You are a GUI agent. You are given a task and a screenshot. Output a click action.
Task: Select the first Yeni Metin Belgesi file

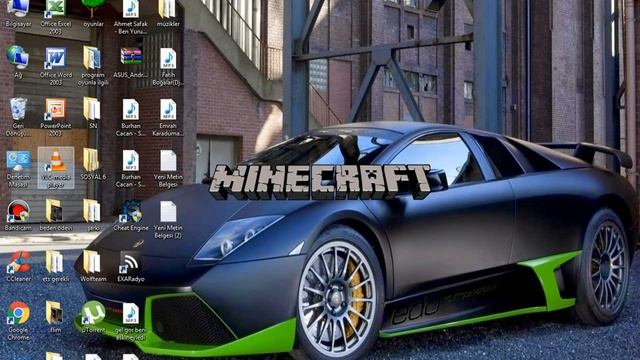pos(168,168)
